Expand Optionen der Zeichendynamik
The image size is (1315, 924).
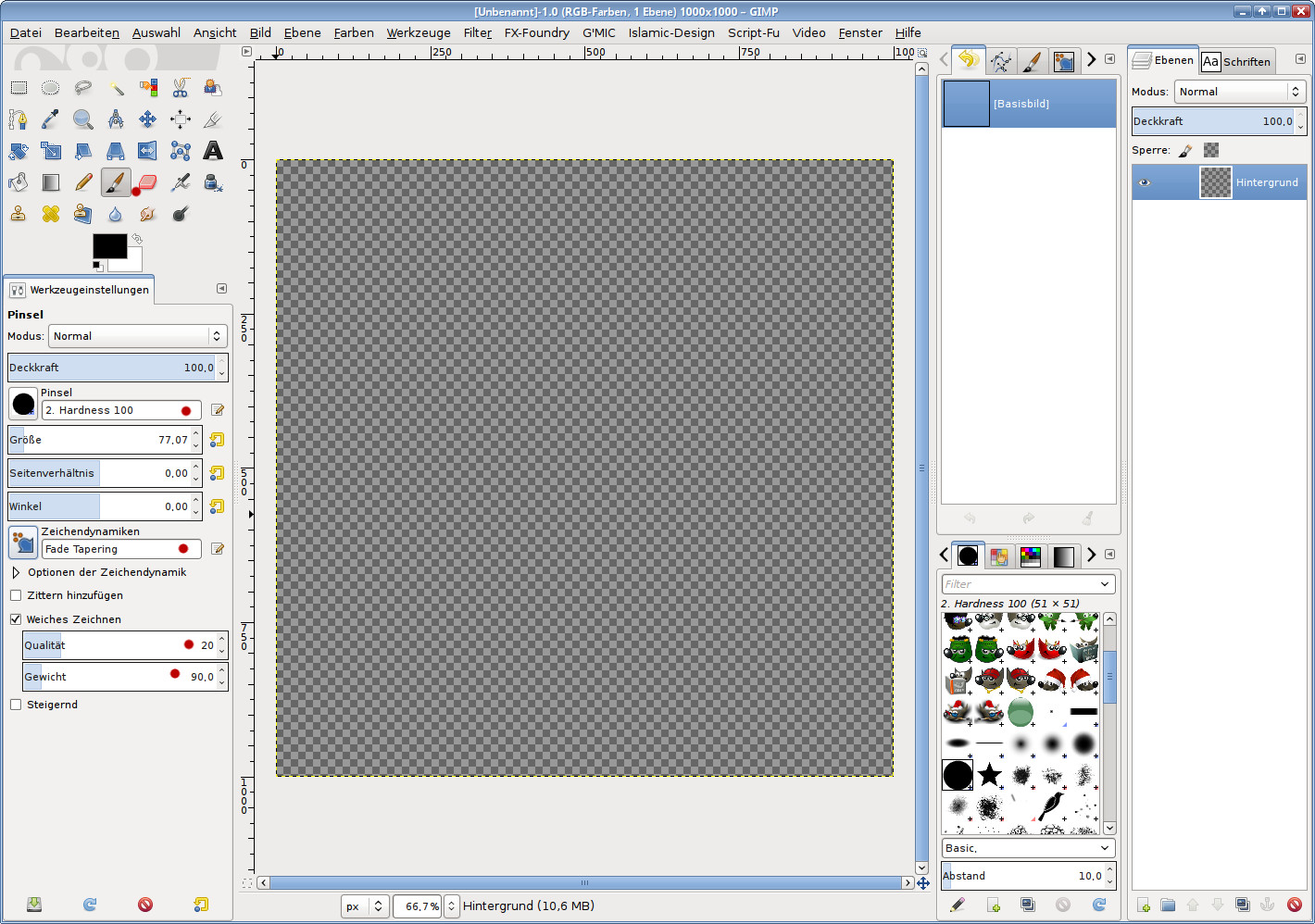point(16,572)
